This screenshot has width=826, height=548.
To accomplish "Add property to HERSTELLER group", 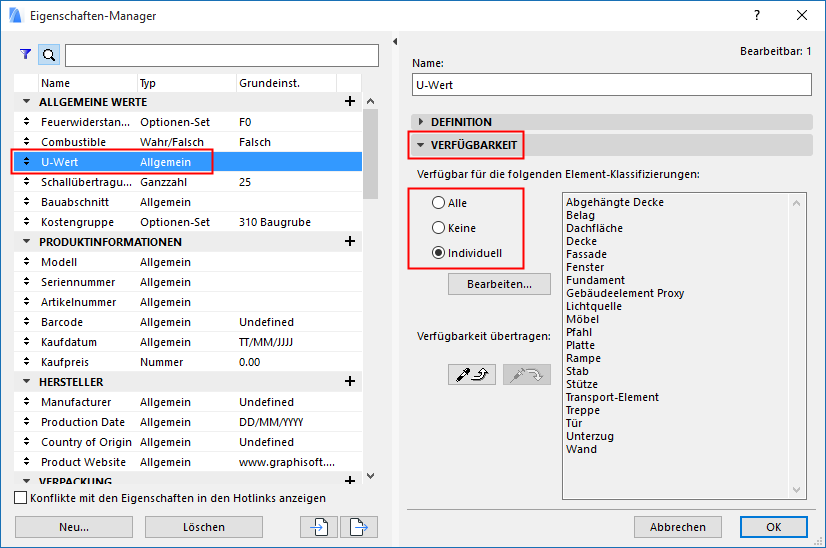I will pyautogui.click(x=350, y=381).
